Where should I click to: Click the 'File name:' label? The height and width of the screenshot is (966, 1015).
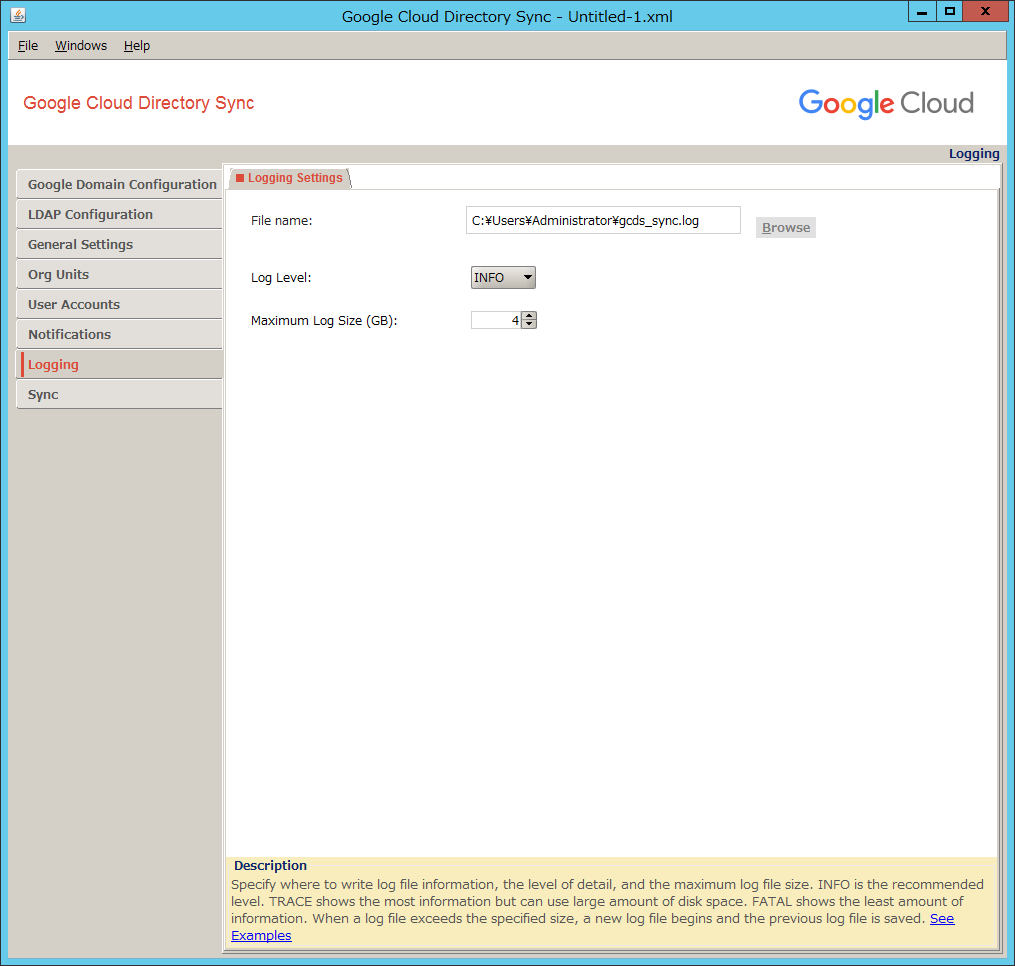pyautogui.click(x=282, y=221)
